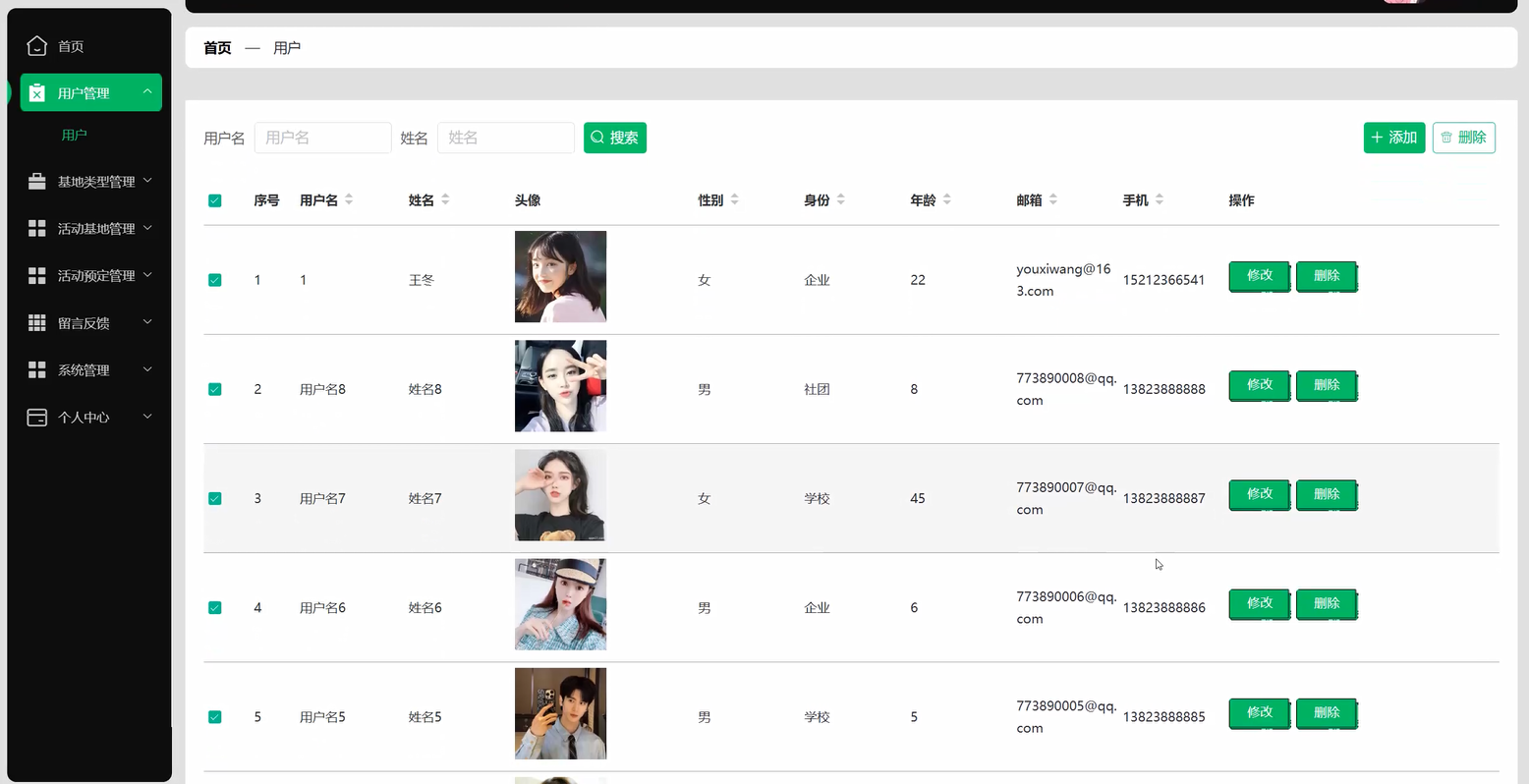Expand the 活动基地管理 chevron
This screenshot has height=784, width=1529.
point(147,227)
